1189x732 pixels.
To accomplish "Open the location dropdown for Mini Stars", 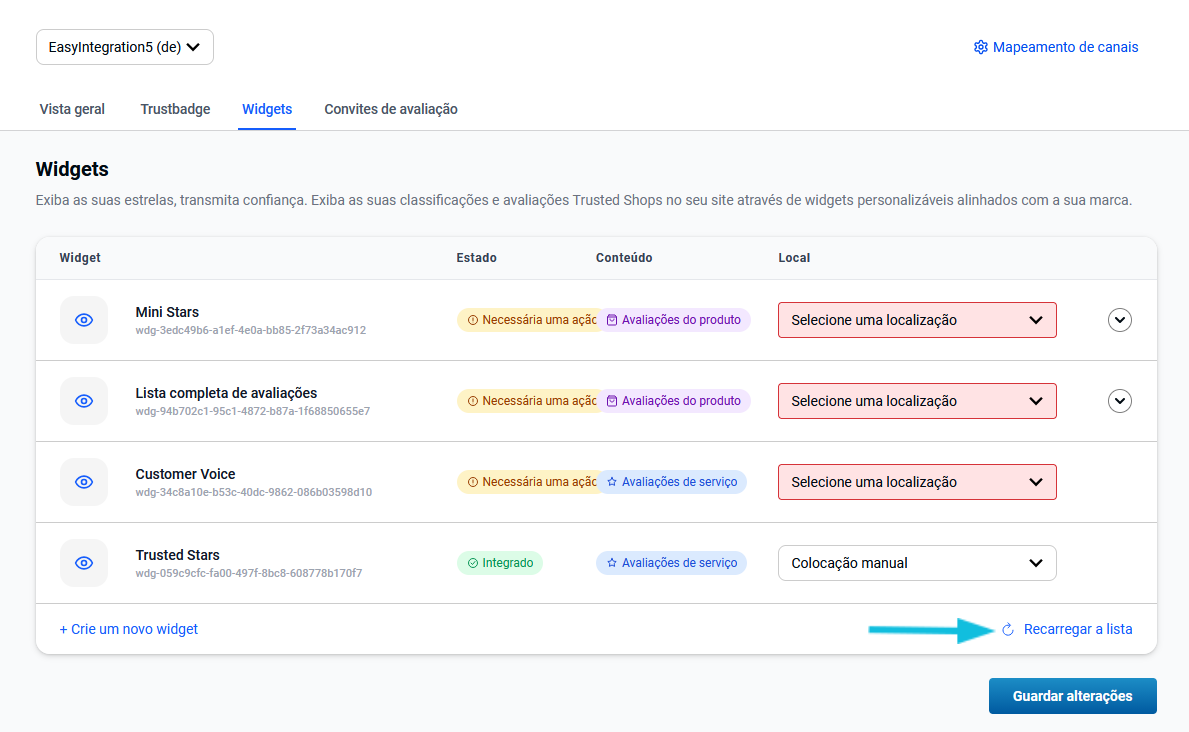I will tap(917, 320).
